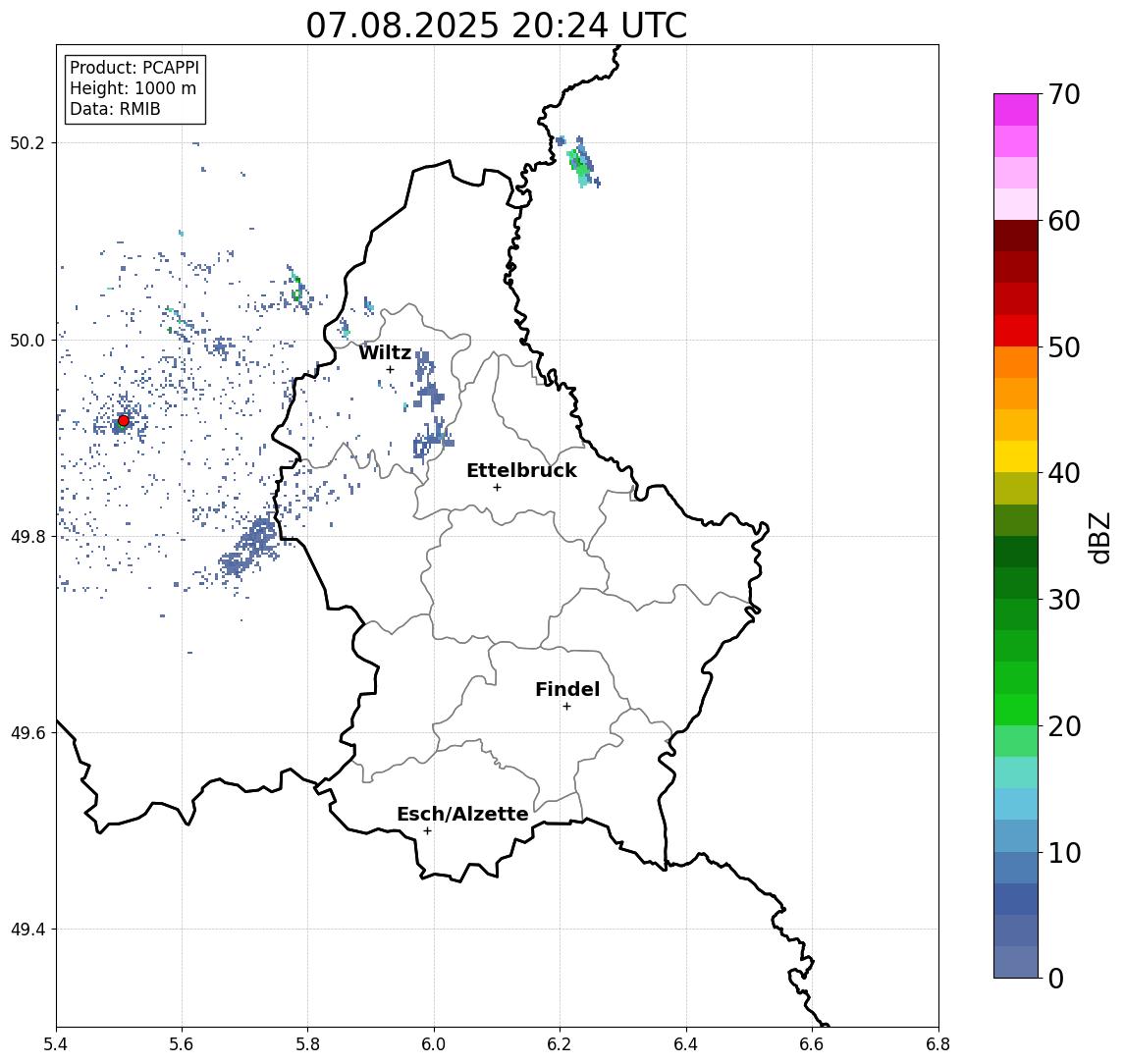Image resolution: width=1124 pixels, height=1064 pixels.
Task: Click the title 07.08.2025 20:24 UTC
Action: click(x=496, y=26)
